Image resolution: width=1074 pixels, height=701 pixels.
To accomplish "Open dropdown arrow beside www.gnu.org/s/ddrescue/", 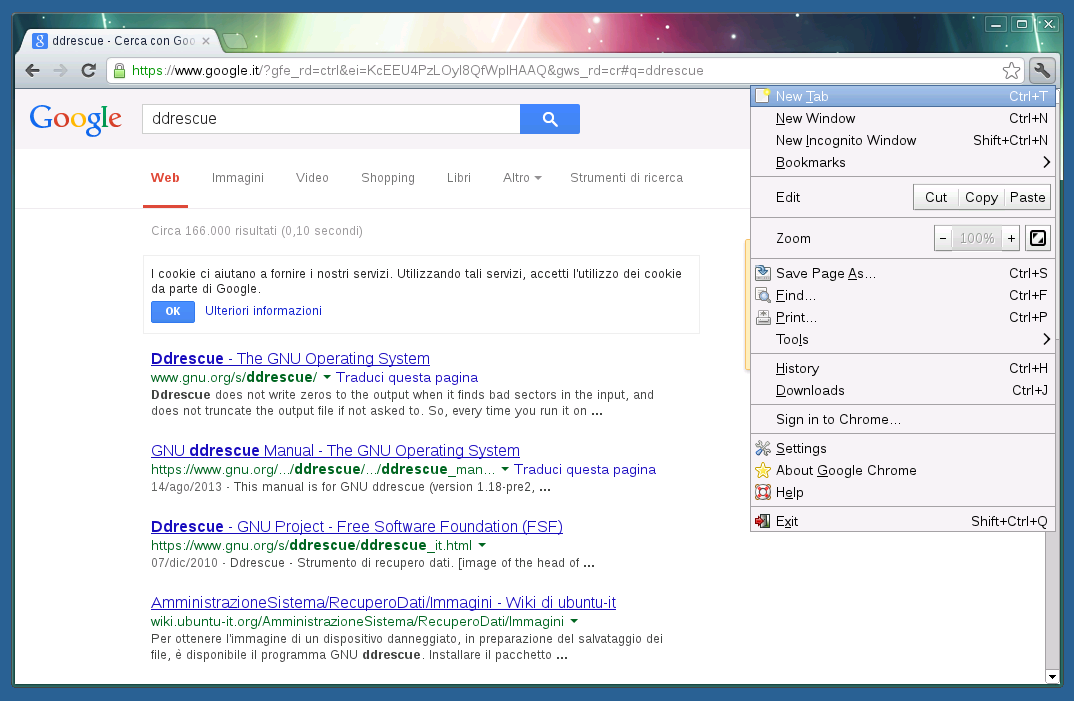I will point(327,377).
